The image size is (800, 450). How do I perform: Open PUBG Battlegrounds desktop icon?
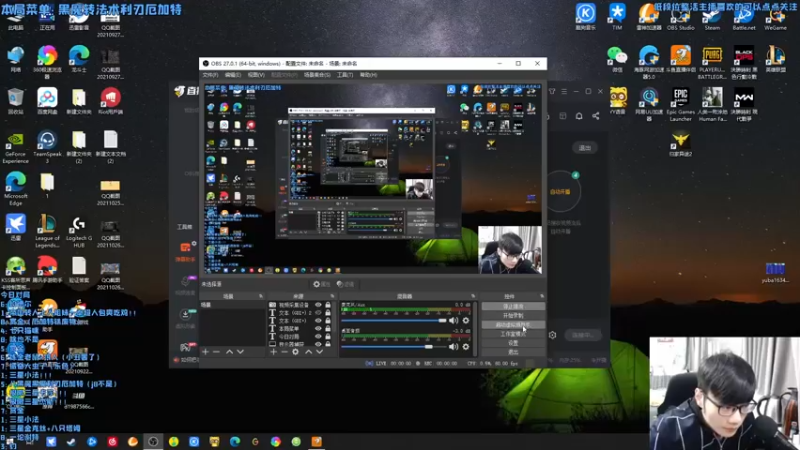pos(712,62)
